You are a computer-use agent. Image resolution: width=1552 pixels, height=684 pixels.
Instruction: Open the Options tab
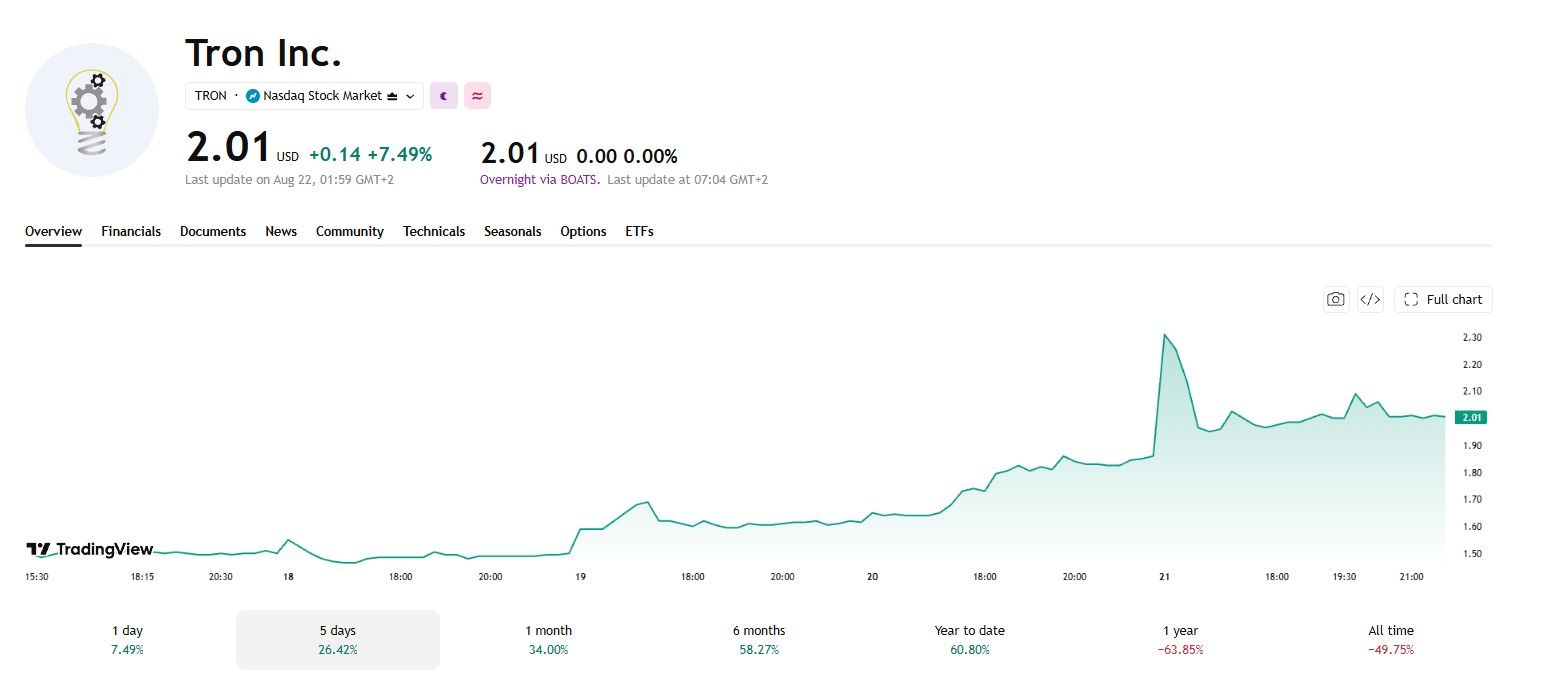coord(583,231)
